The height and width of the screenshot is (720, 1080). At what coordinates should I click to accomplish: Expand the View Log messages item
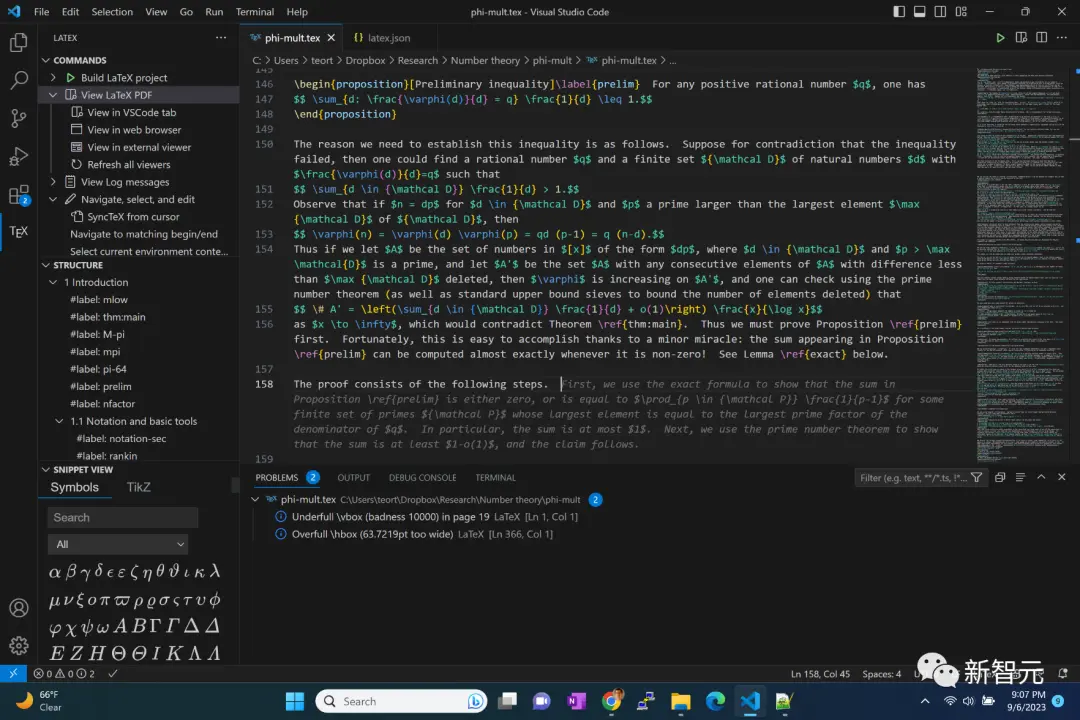click(53, 182)
